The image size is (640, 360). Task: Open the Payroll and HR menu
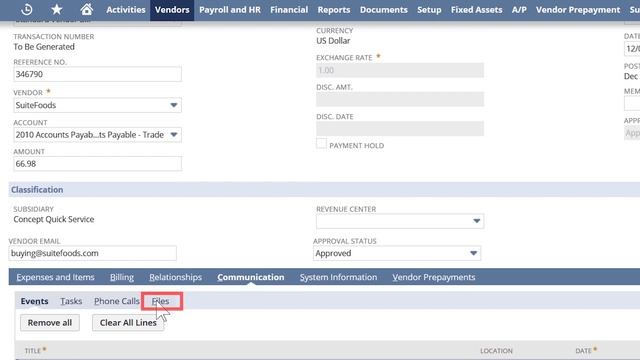point(229,10)
